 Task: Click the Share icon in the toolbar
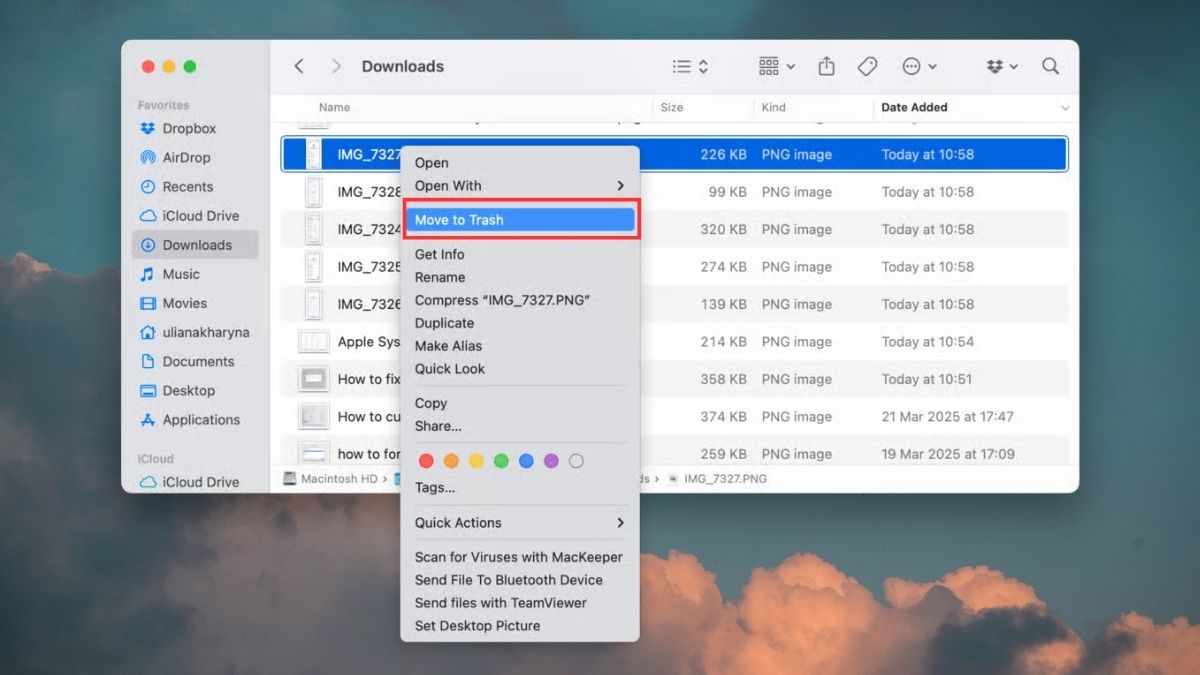pyautogui.click(x=826, y=66)
